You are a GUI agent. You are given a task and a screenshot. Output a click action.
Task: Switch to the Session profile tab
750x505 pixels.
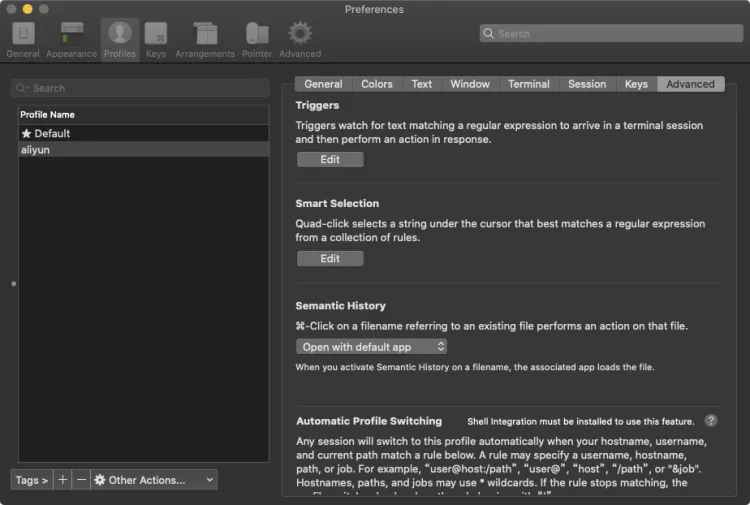pyautogui.click(x=587, y=84)
